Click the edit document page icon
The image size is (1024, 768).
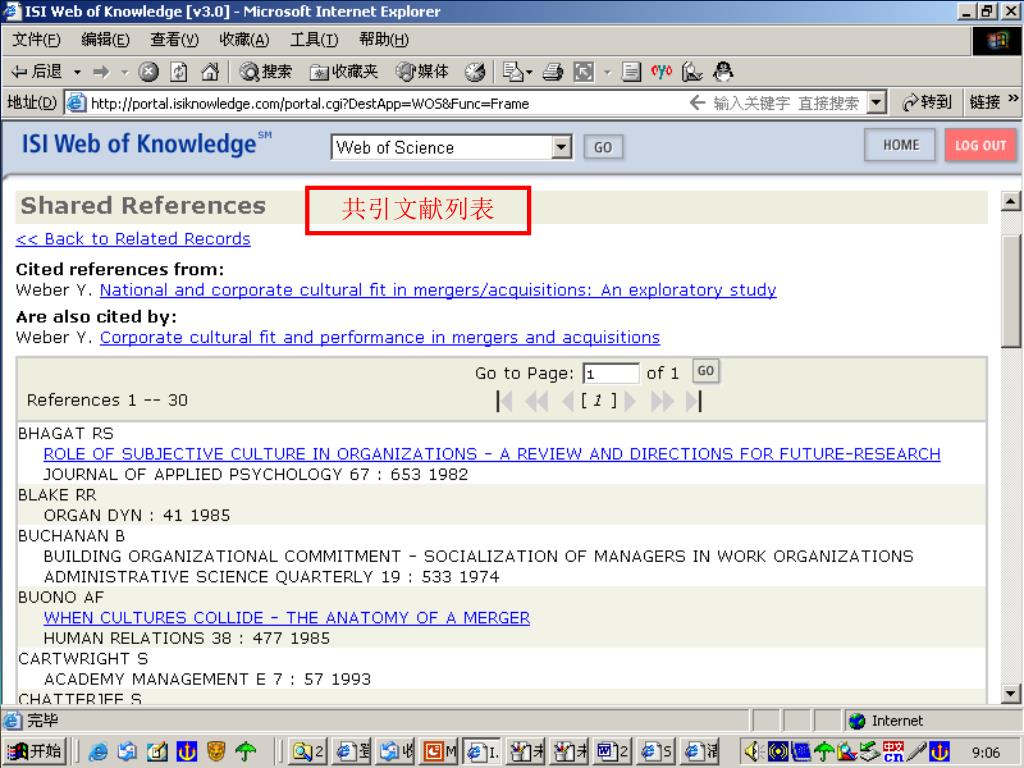click(x=631, y=72)
